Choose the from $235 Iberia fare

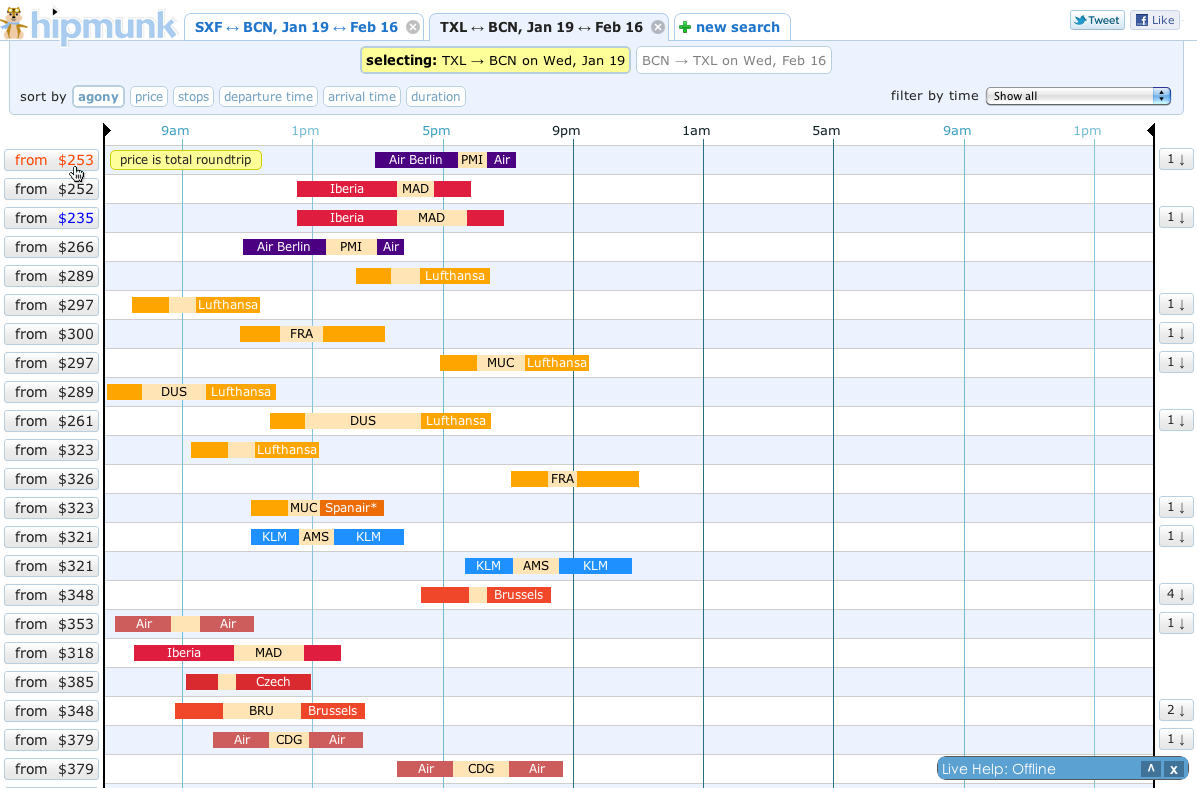(x=52, y=218)
